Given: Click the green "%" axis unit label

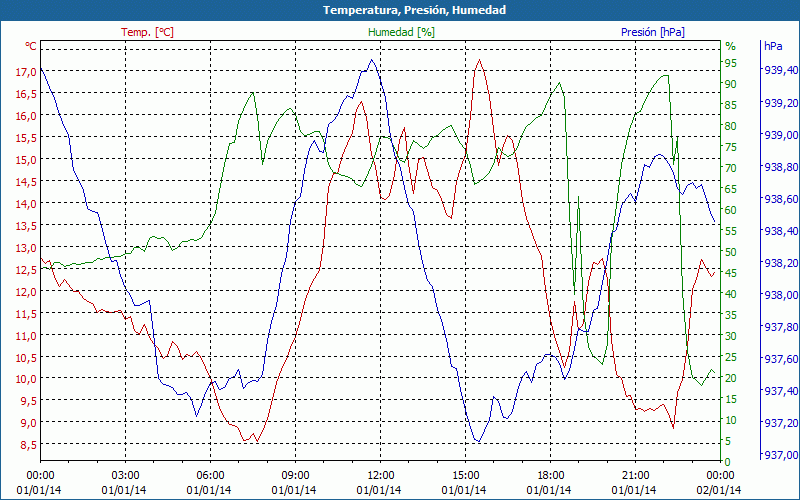Looking at the screenshot, I should pos(731,46).
